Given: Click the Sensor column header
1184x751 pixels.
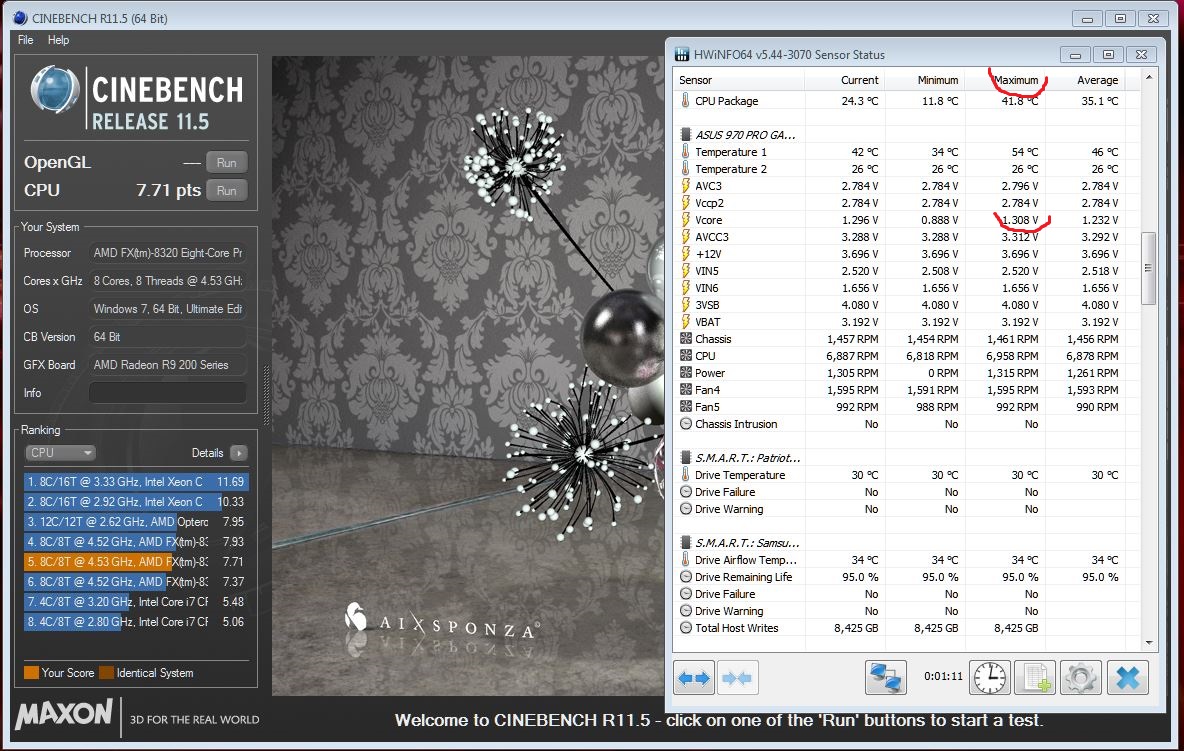Looking at the screenshot, I should point(739,79).
